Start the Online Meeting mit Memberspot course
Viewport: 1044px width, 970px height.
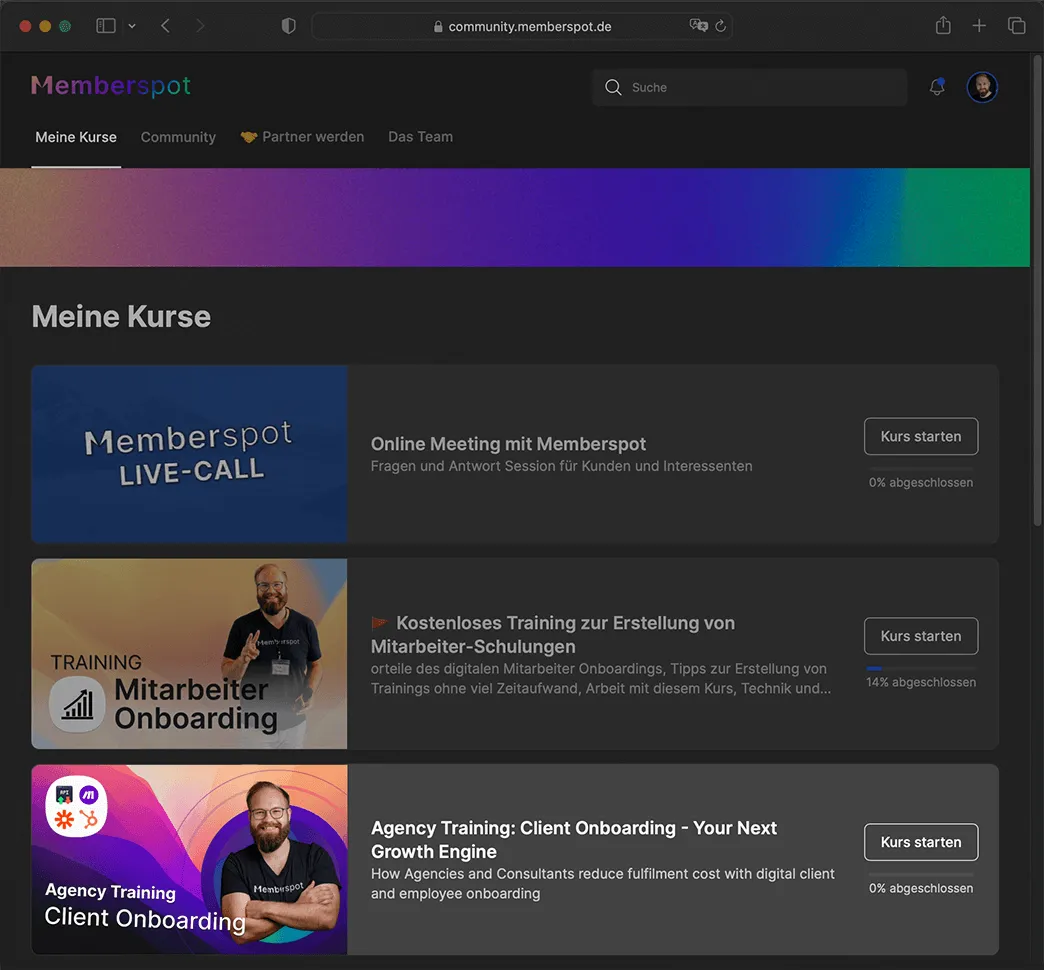(x=920, y=436)
